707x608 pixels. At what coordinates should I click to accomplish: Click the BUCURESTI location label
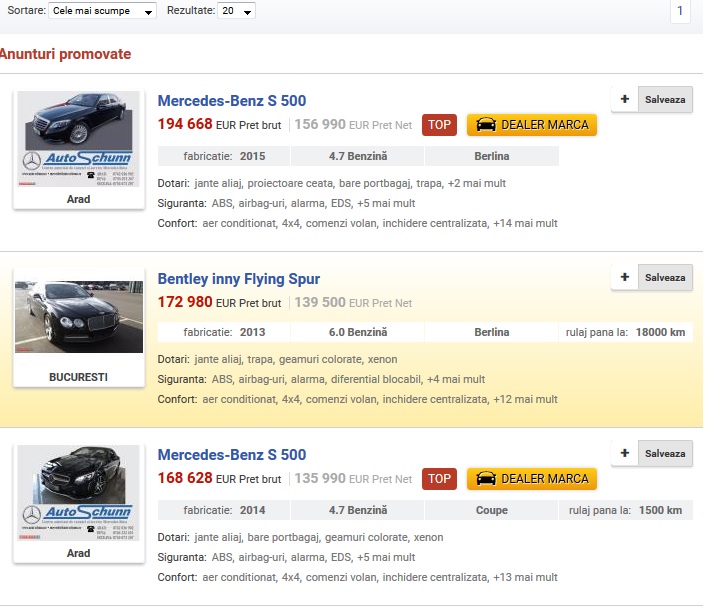[78, 377]
